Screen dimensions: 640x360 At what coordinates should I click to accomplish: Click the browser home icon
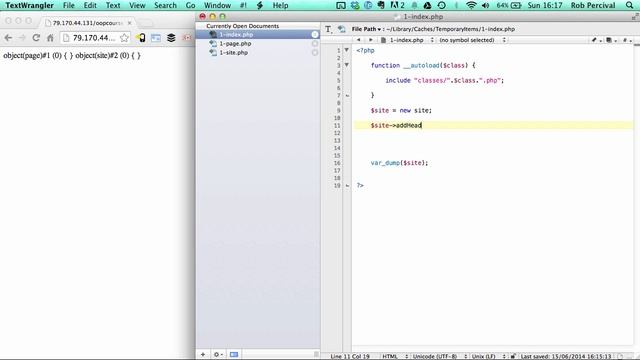[x=50, y=38]
